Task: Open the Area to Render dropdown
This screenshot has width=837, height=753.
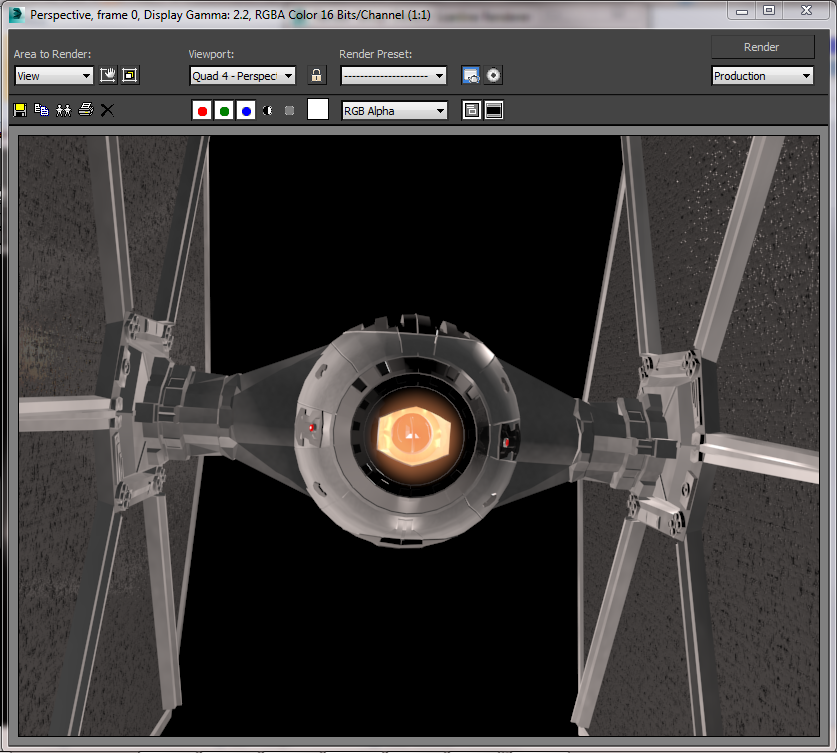Action: coord(54,76)
